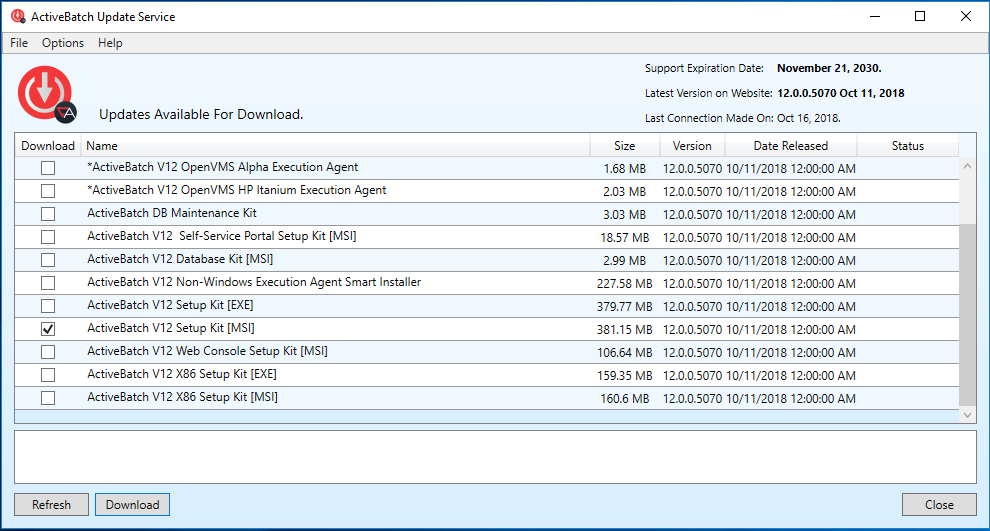The height and width of the screenshot is (531, 990).
Task: Tick the V12 X86 Setup Kit [MSI] checkbox
Action: click(x=48, y=398)
